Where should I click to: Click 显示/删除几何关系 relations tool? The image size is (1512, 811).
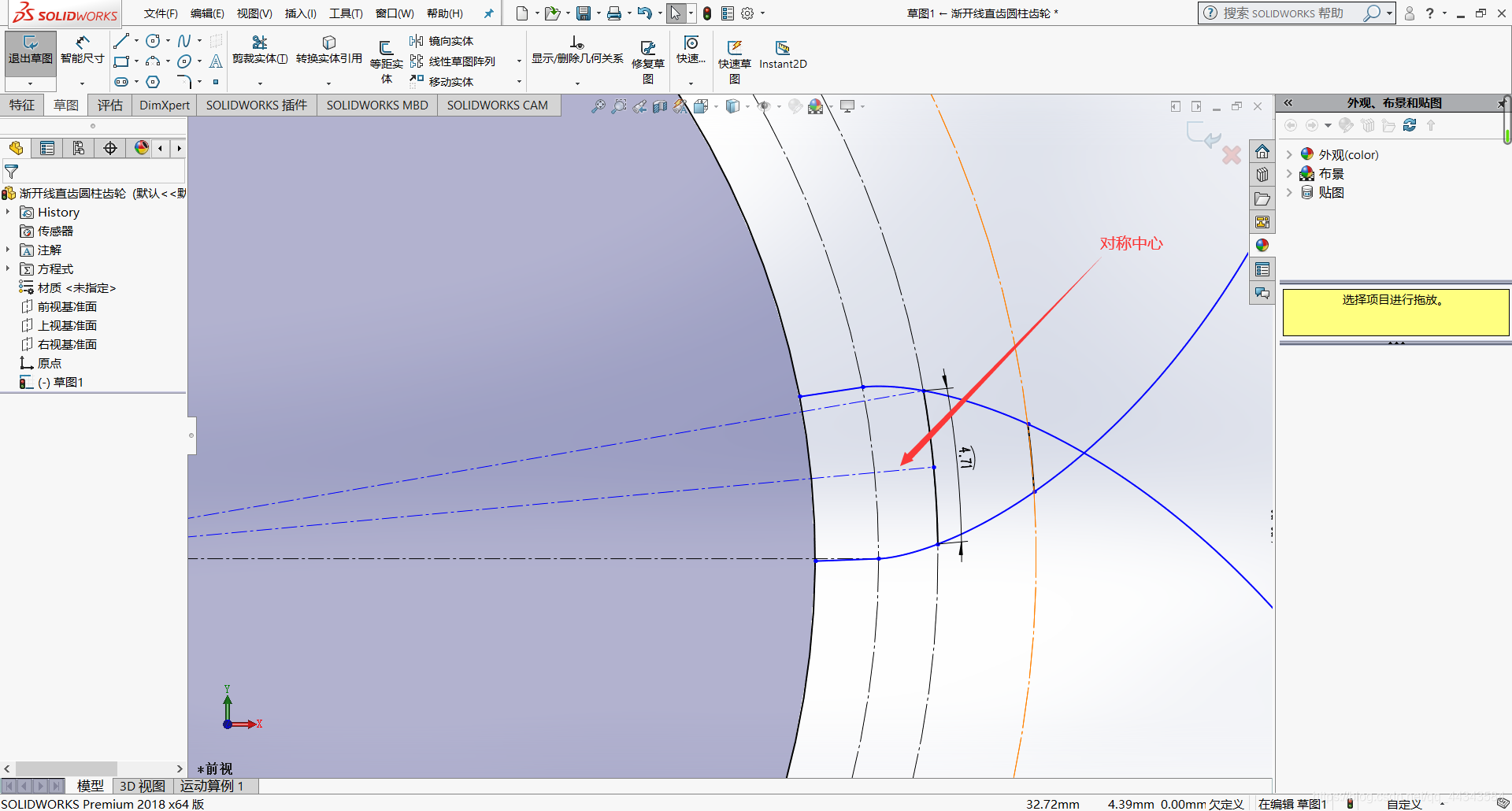[577, 50]
